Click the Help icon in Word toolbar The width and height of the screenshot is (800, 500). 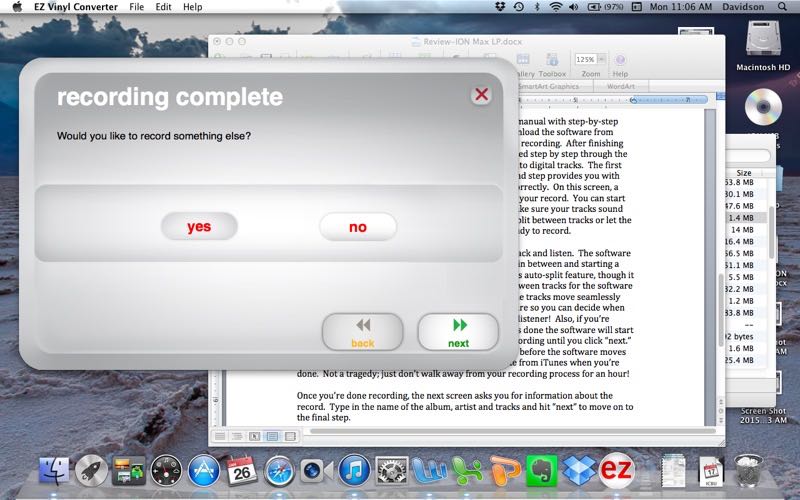pos(620,62)
